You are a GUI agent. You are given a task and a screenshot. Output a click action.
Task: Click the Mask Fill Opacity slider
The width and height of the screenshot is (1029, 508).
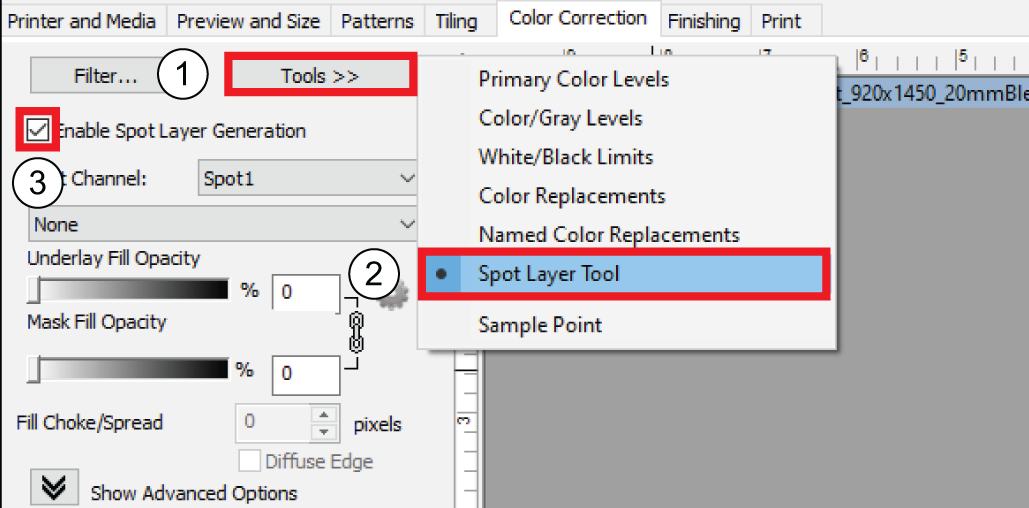[130, 370]
